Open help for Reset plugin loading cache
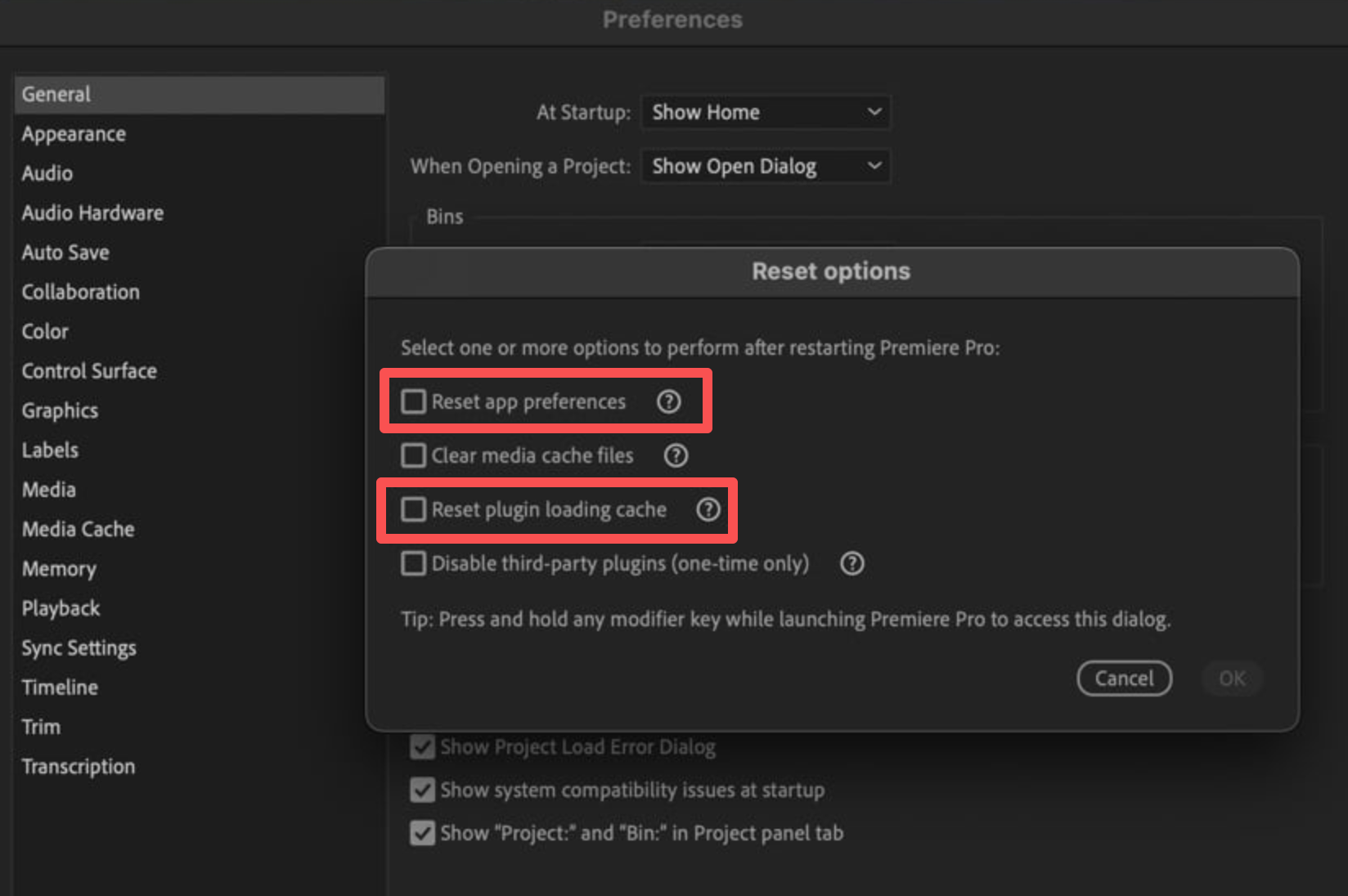This screenshot has height=896, width=1348. [708, 509]
